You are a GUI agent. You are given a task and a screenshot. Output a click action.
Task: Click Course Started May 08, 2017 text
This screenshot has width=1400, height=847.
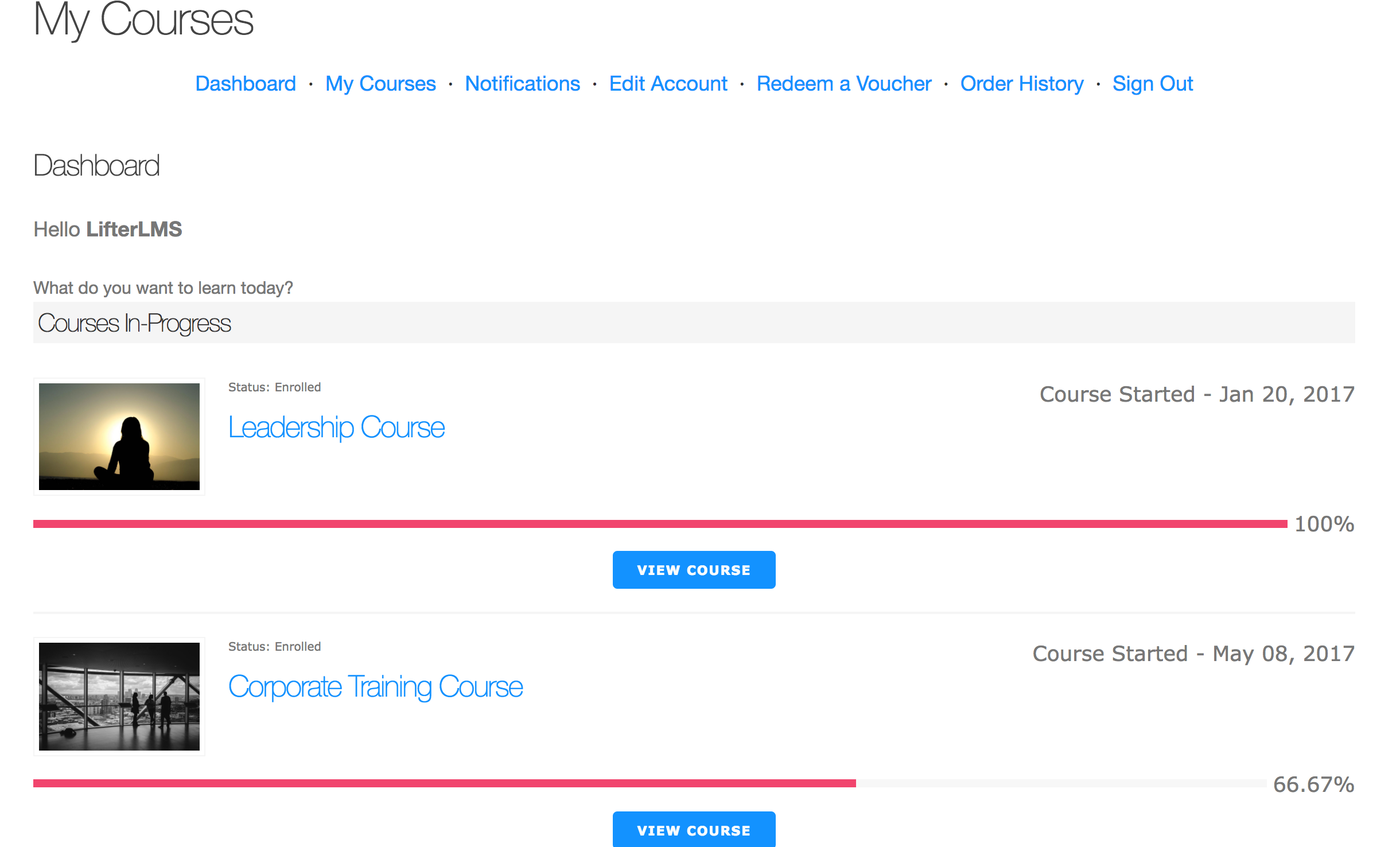click(1193, 654)
